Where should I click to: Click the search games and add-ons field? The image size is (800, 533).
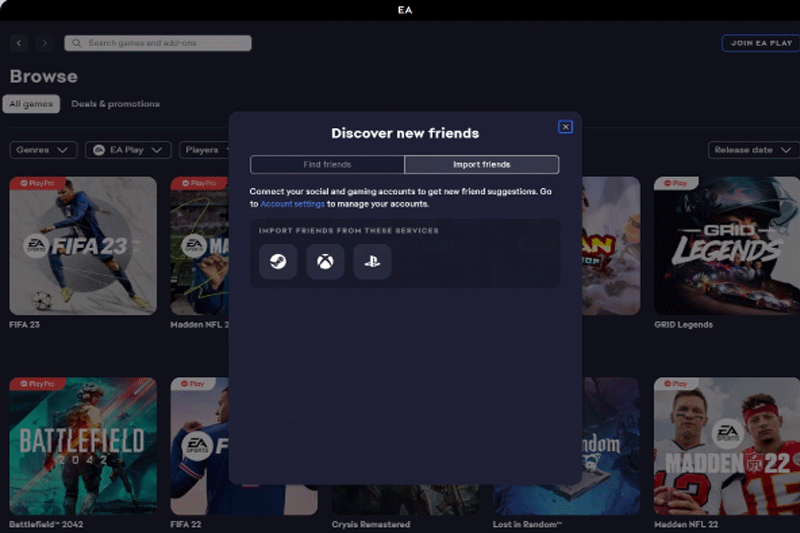[x=158, y=43]
